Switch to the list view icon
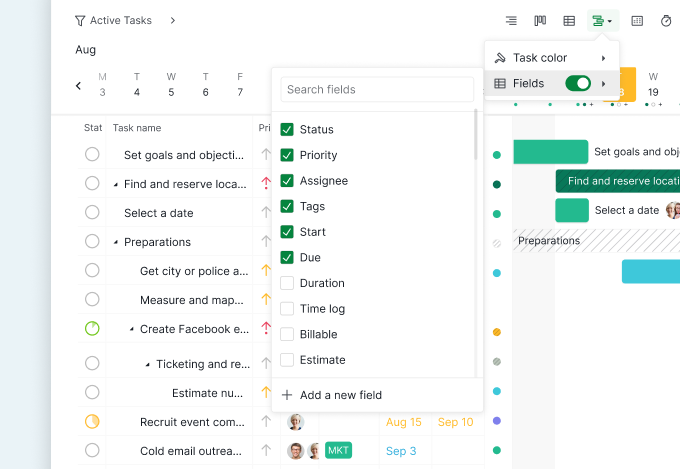This screenshot has width=680, height=469. point(511,21)
